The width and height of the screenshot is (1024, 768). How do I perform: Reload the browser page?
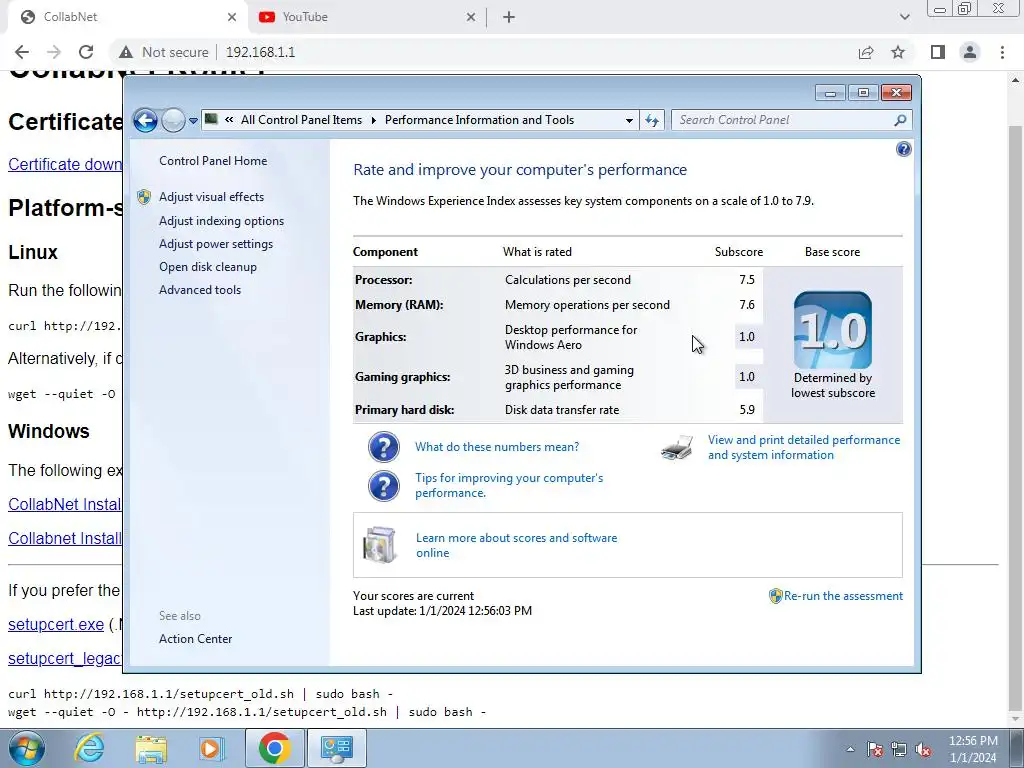pyautogui.click(x=86, y=52)
